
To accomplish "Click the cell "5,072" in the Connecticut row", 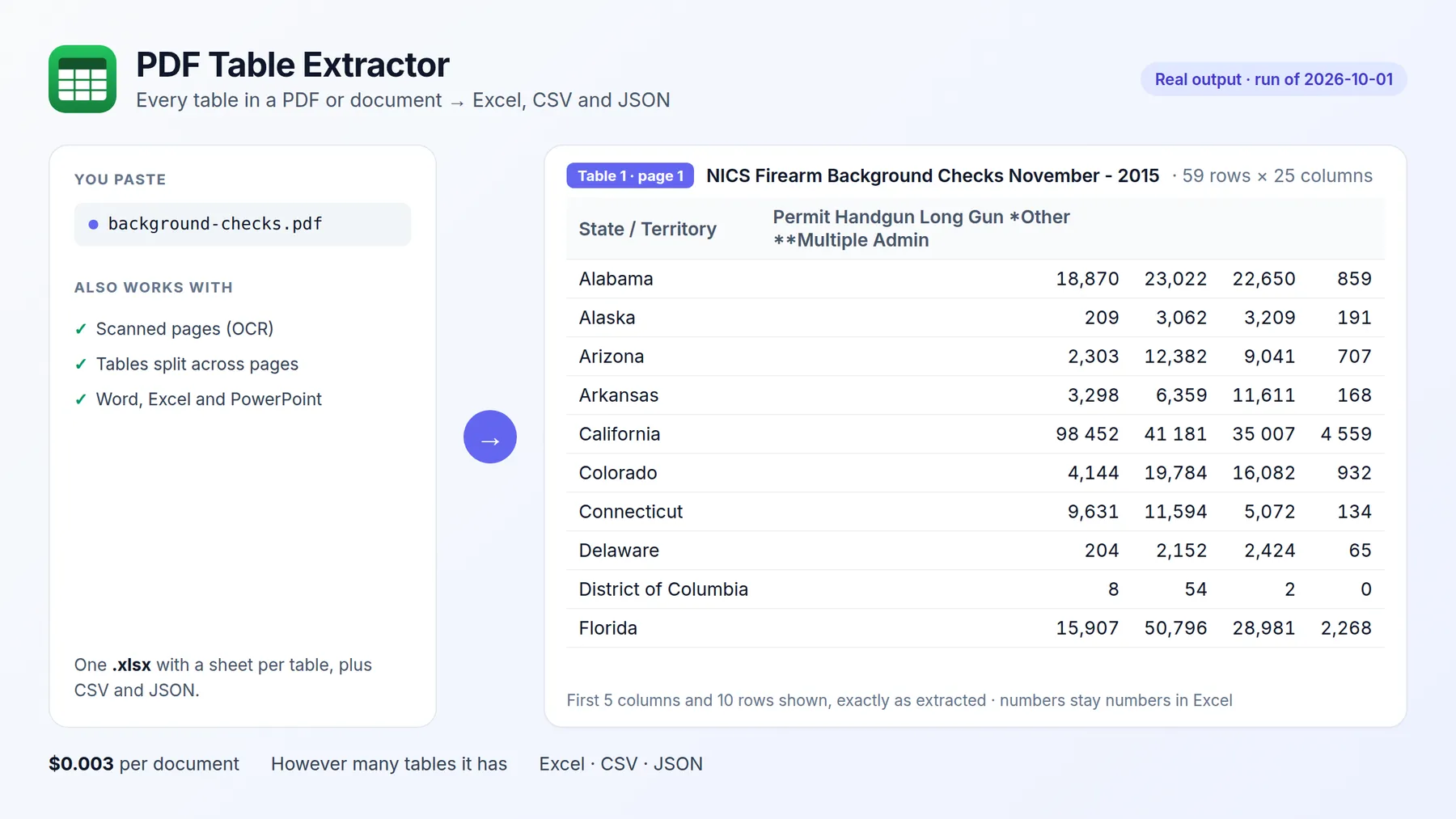I will click(1270, 512).
